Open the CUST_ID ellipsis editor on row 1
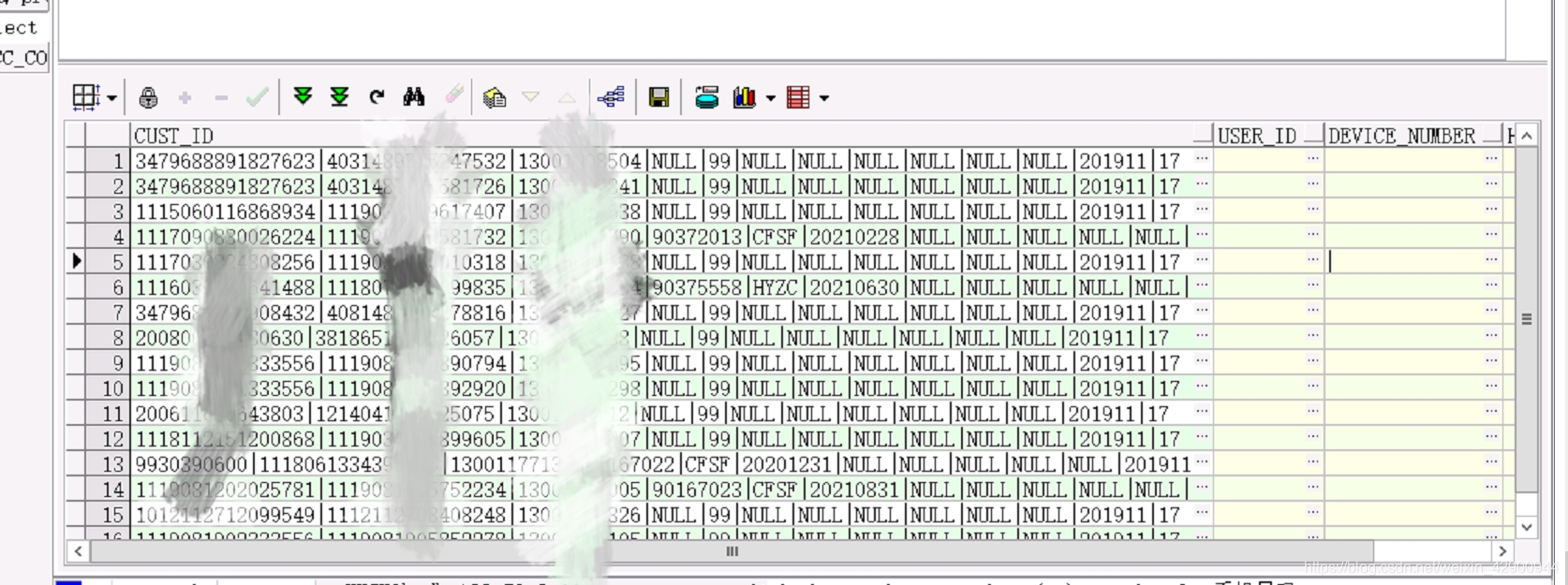The image size is (1568, 585). pos(1202,160)
